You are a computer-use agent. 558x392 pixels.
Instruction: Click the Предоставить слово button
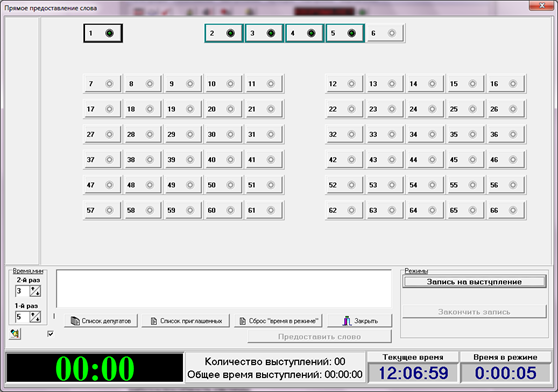pos(320,337)
